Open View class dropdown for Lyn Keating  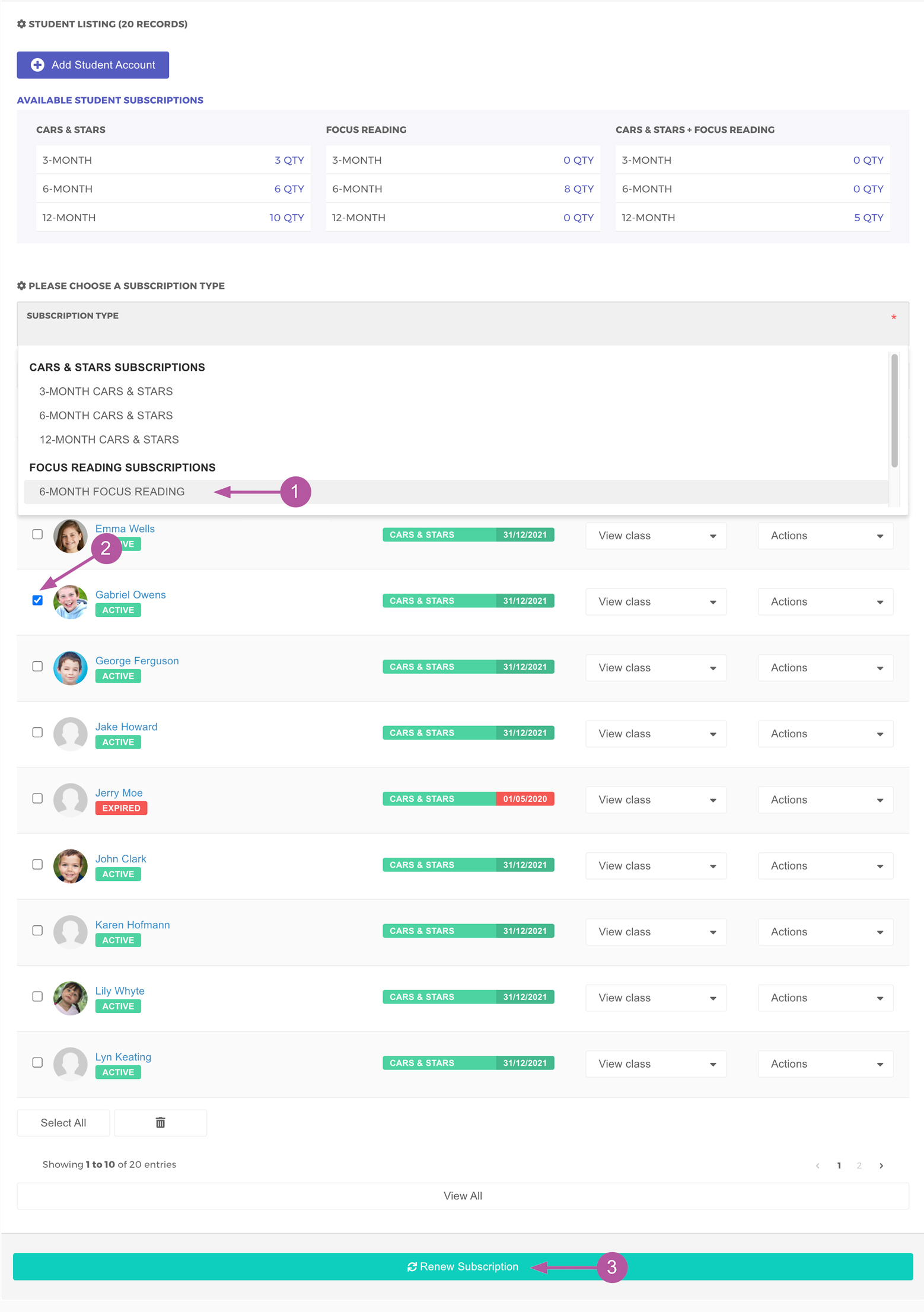(655, 1063)
